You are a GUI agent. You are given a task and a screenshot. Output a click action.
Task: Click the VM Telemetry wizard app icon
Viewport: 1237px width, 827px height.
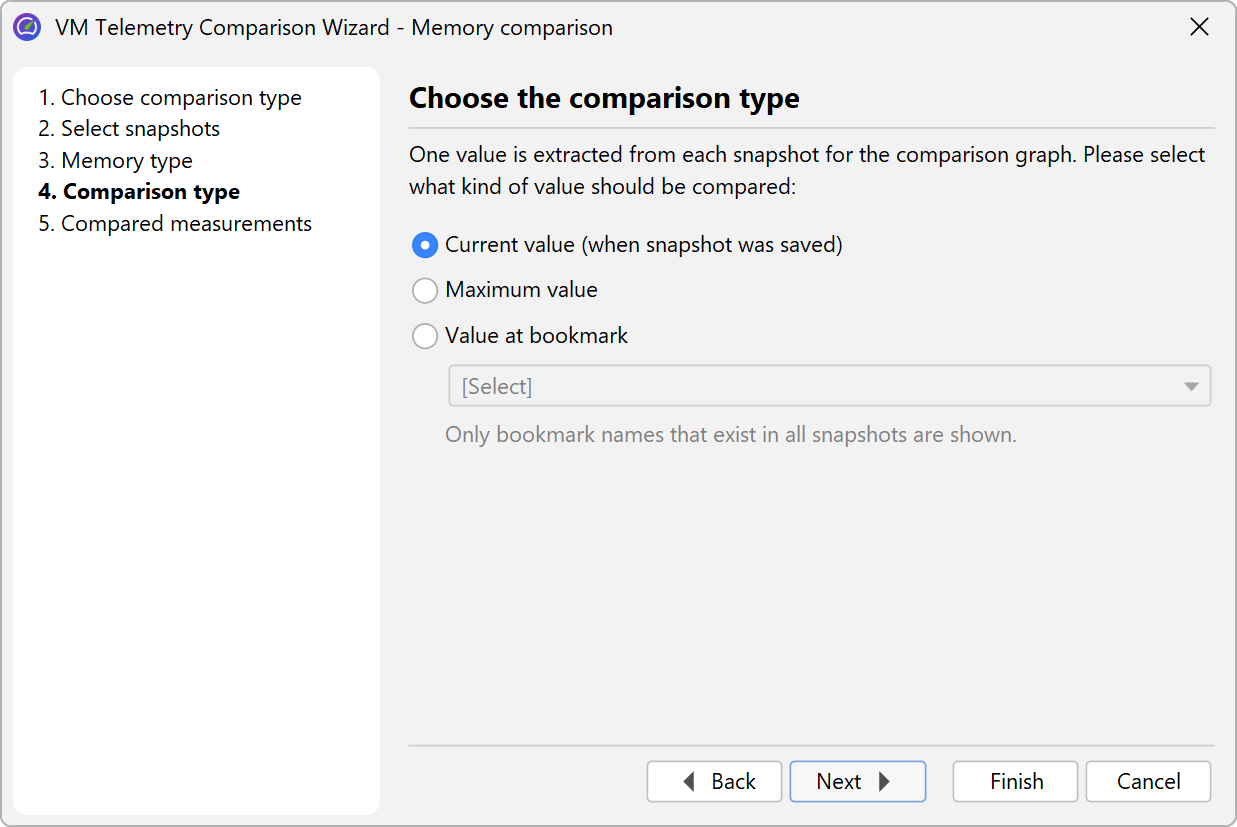pyautogui.click(x=27, y=27)
